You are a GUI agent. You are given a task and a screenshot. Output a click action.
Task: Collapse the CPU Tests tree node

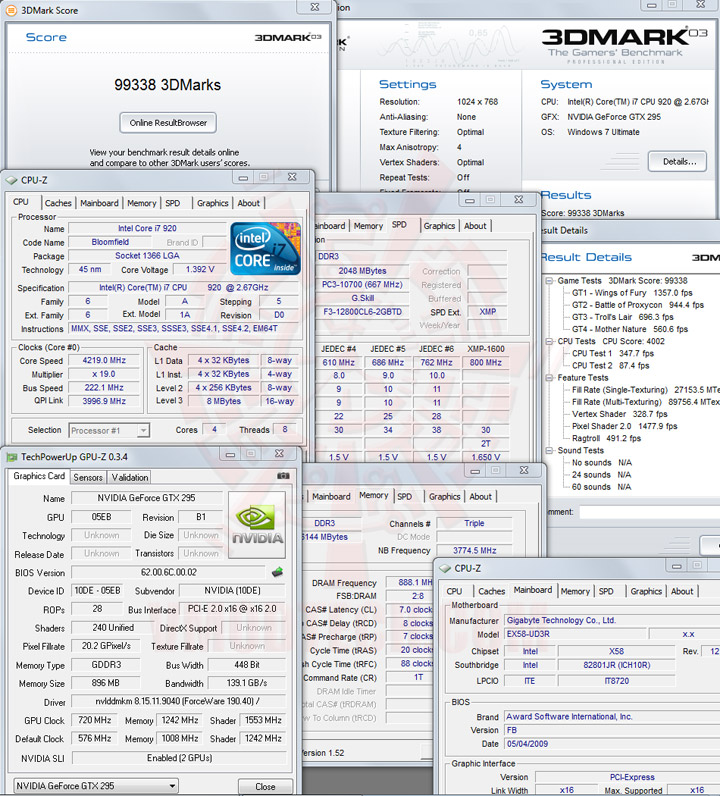pos(549,342)
